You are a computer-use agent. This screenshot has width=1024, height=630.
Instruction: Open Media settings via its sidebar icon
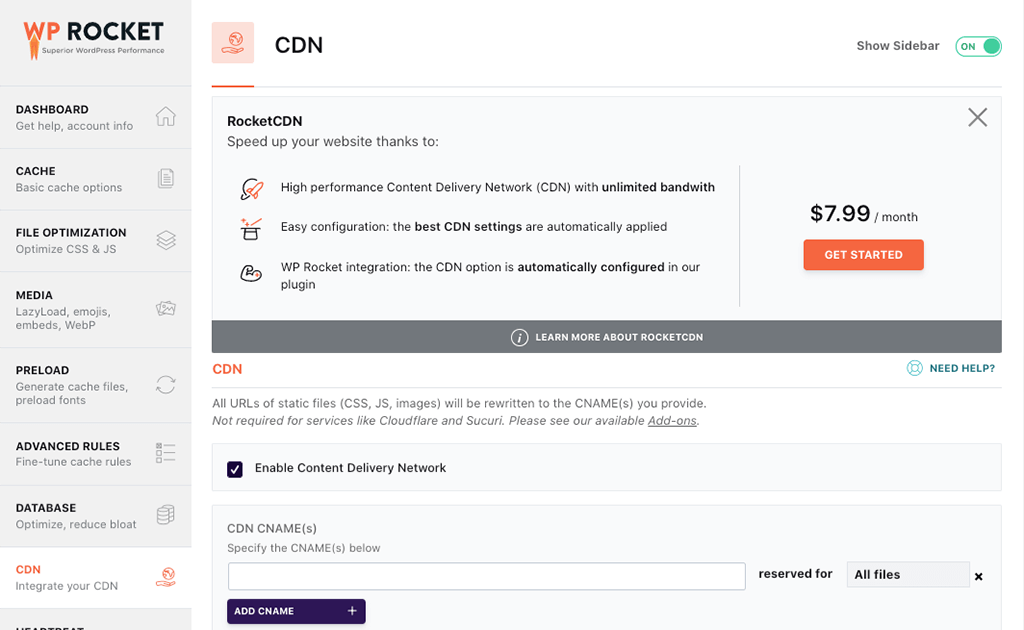tap(165, 310)
